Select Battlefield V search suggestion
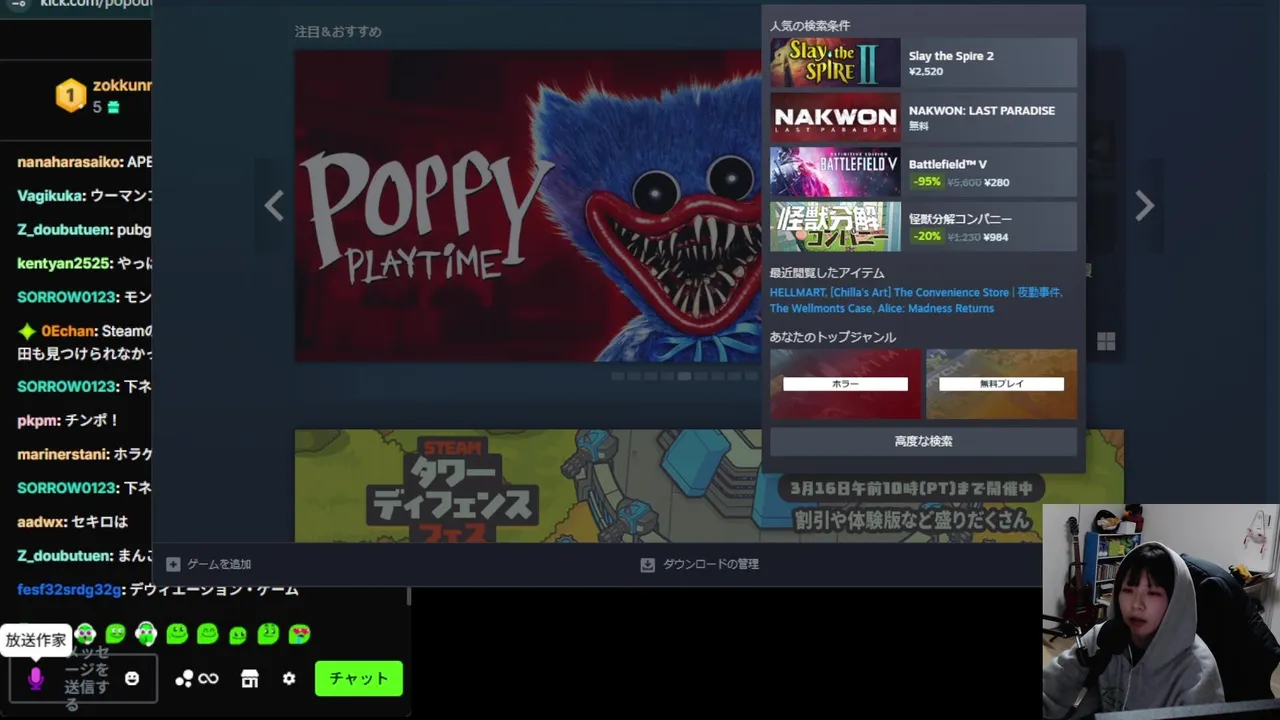The height and width of the screenshot is (720, 1280). (x=923, y=171)
